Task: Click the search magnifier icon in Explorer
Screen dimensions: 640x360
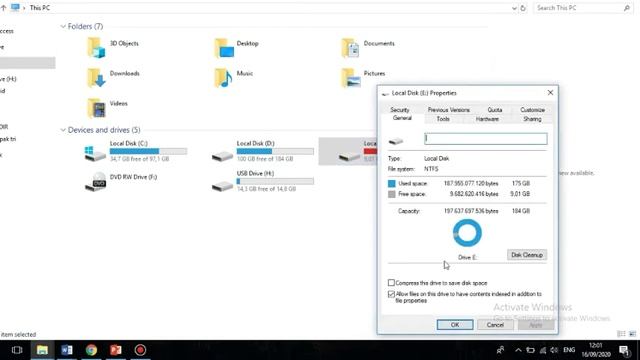Action: 627,8
